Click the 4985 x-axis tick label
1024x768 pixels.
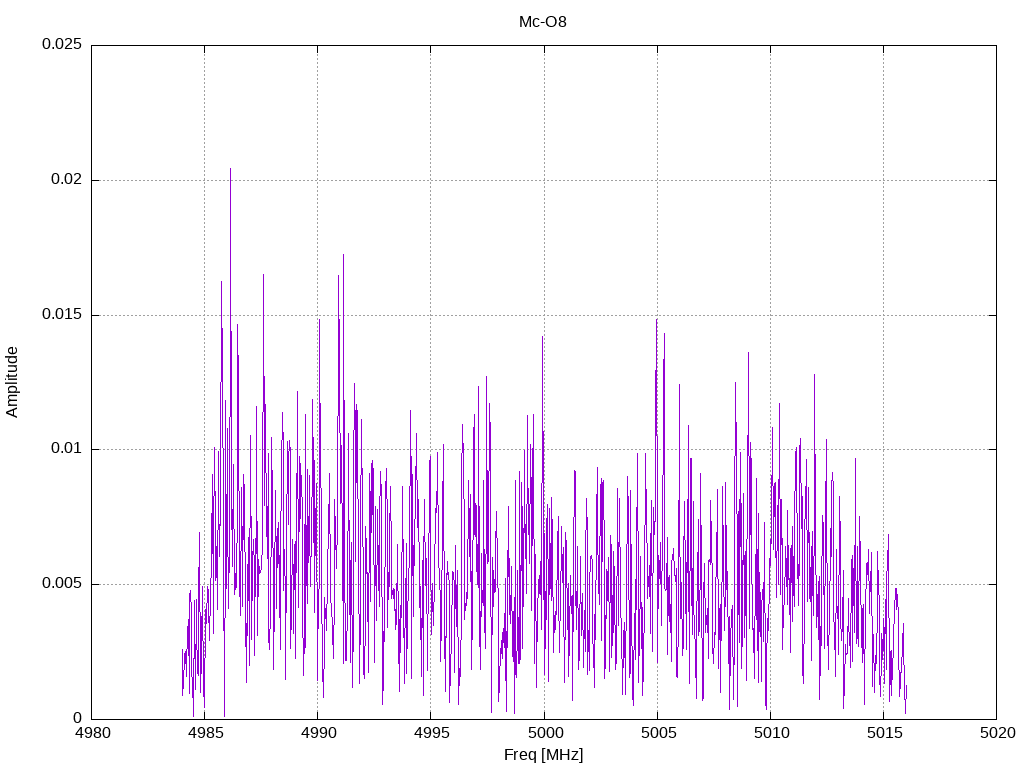pyautogui.click(x=204, y=733)
